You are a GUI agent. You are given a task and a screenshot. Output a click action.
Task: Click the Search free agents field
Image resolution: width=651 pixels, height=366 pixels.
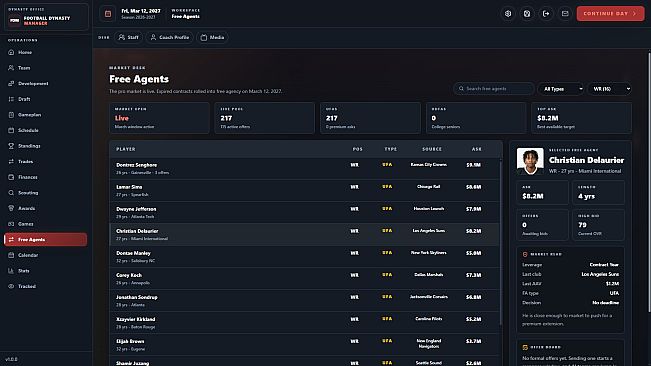494,89
